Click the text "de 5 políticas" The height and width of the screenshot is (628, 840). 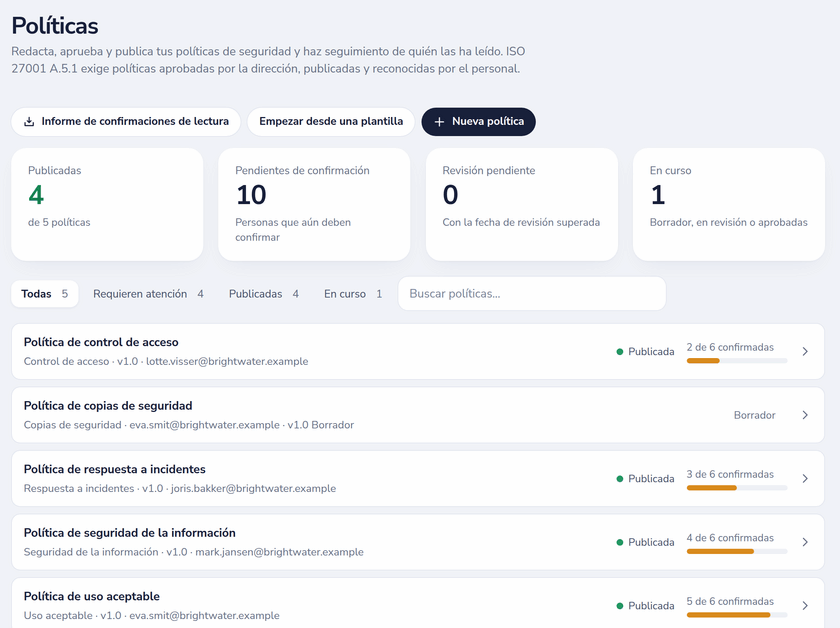tap(59, 222)
